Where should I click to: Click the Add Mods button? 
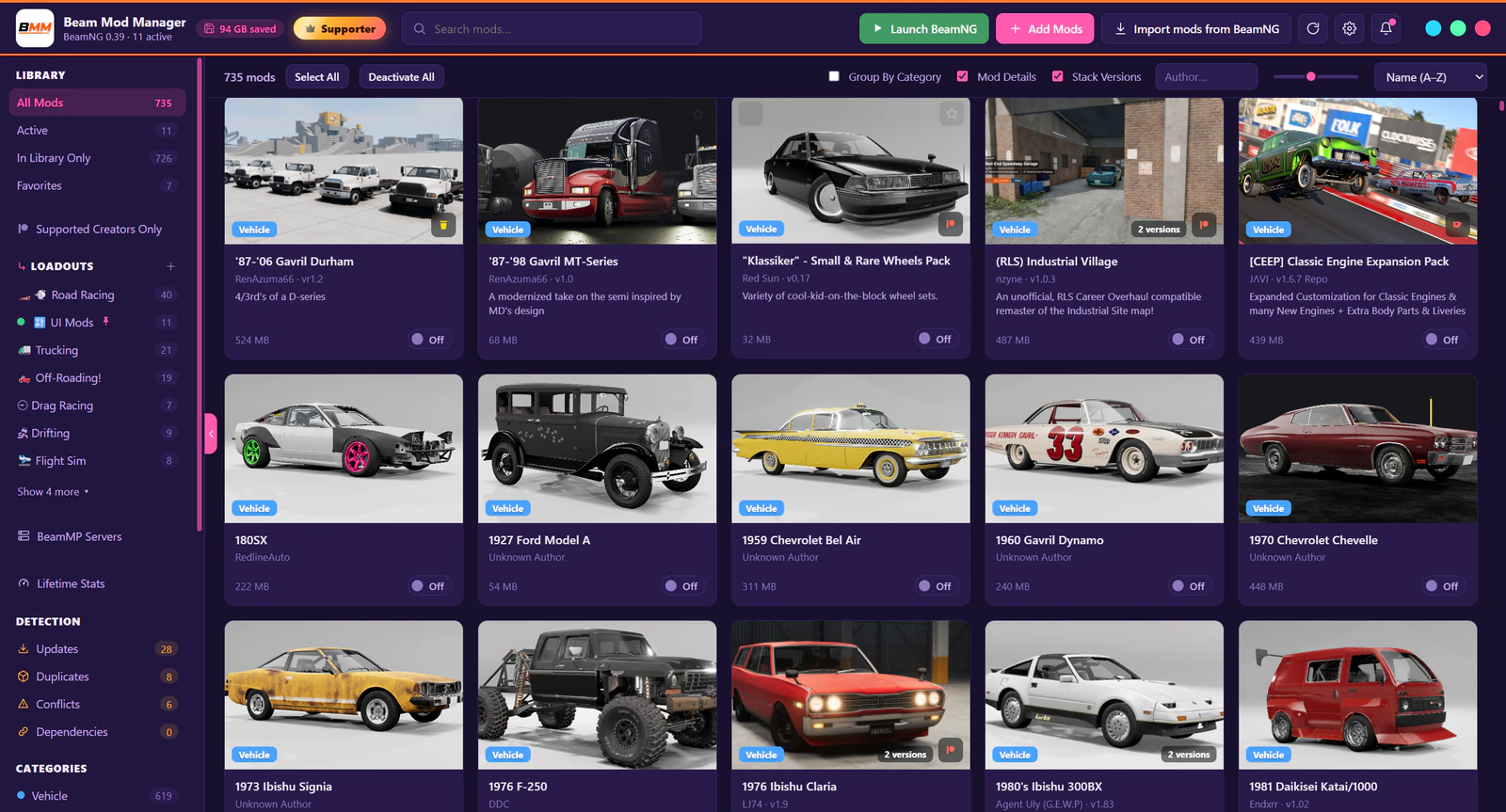click(x=1045, y=29)
